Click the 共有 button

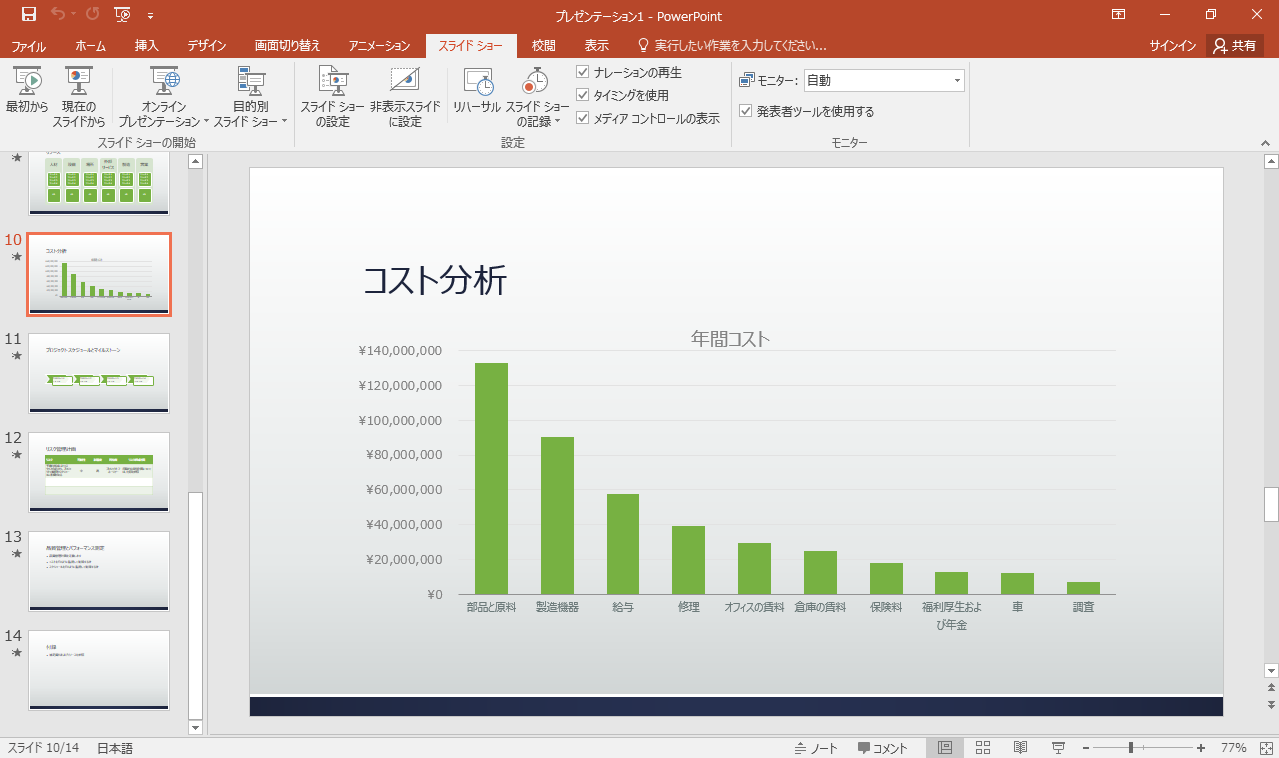1234,45
